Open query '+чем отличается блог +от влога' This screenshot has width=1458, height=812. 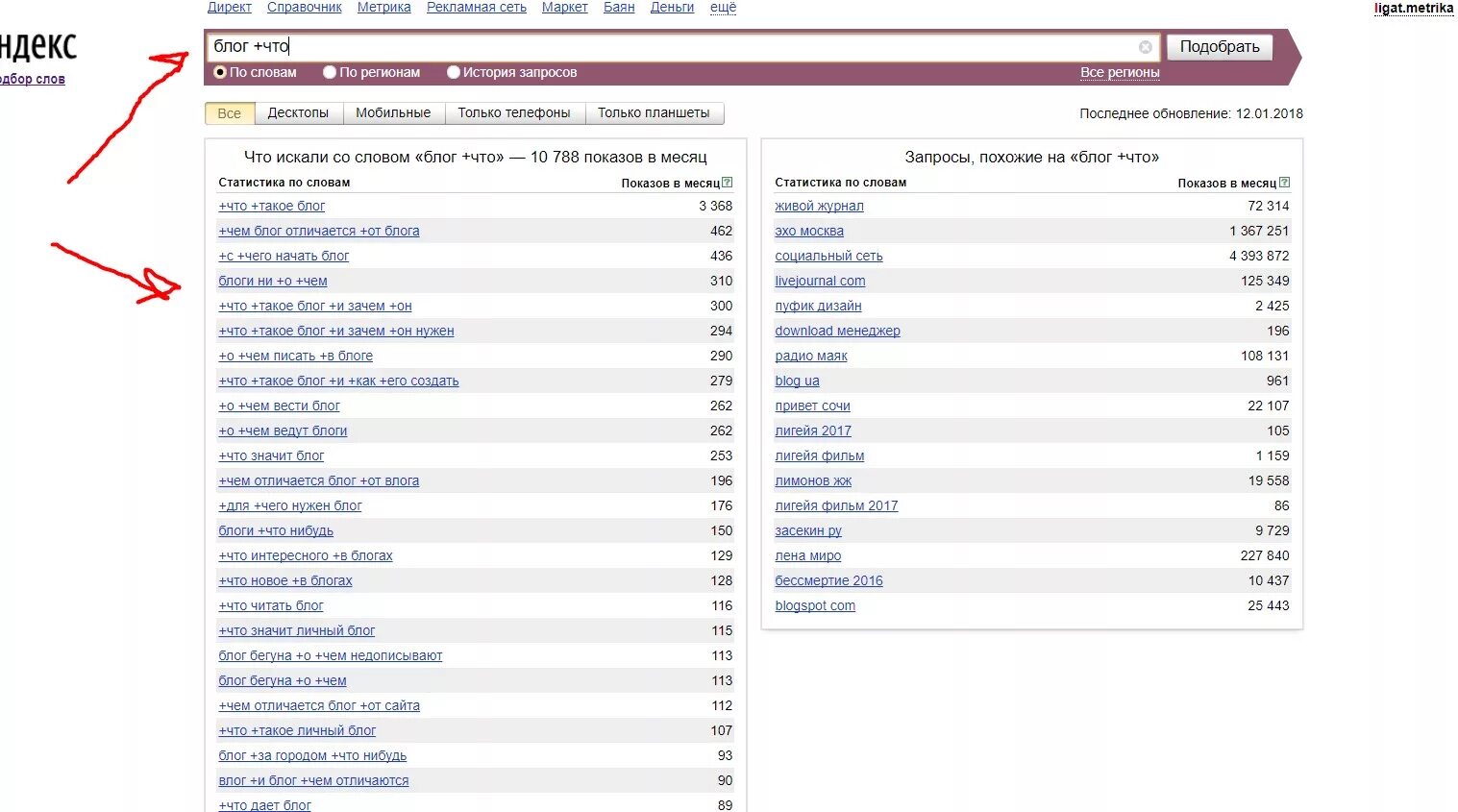(x=319, y=480)
